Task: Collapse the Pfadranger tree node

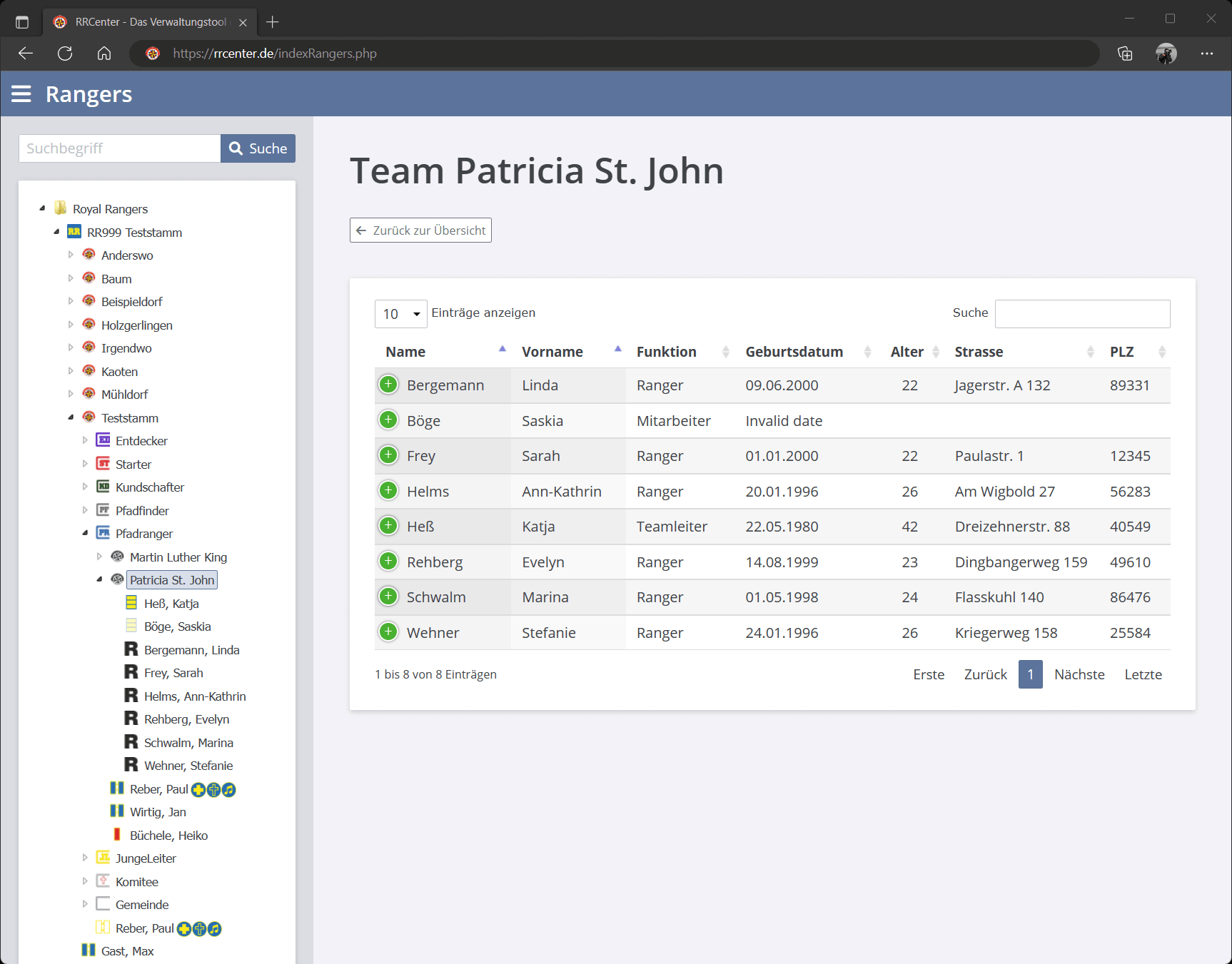Action: 85,533
